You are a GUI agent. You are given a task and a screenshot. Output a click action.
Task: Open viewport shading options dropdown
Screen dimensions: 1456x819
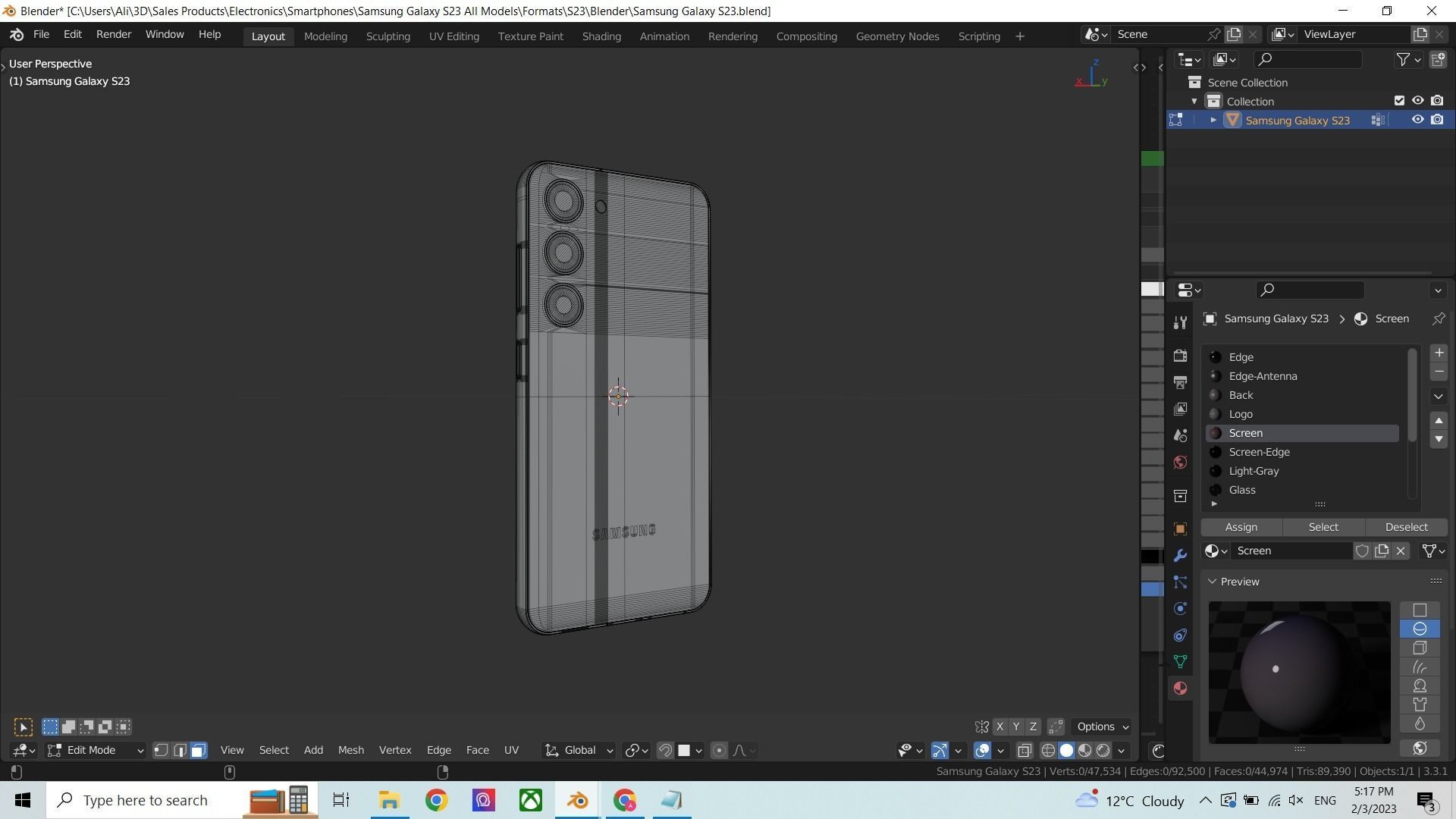pos(1122,750)
